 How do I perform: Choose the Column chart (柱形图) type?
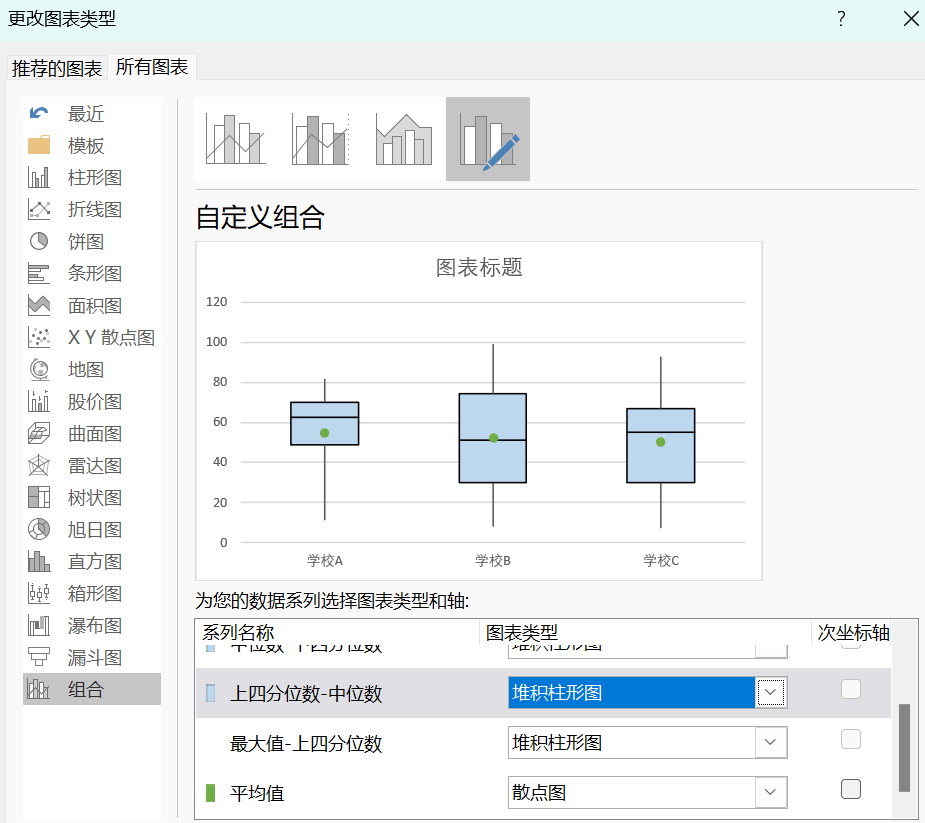point(92,177)
